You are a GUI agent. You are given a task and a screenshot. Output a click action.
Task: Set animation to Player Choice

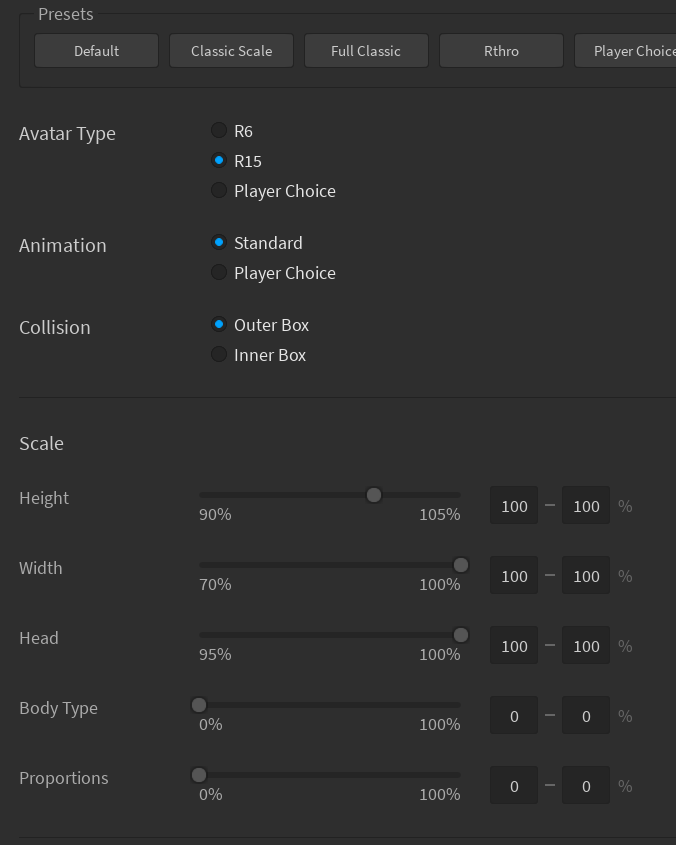(x=218, y=272)
